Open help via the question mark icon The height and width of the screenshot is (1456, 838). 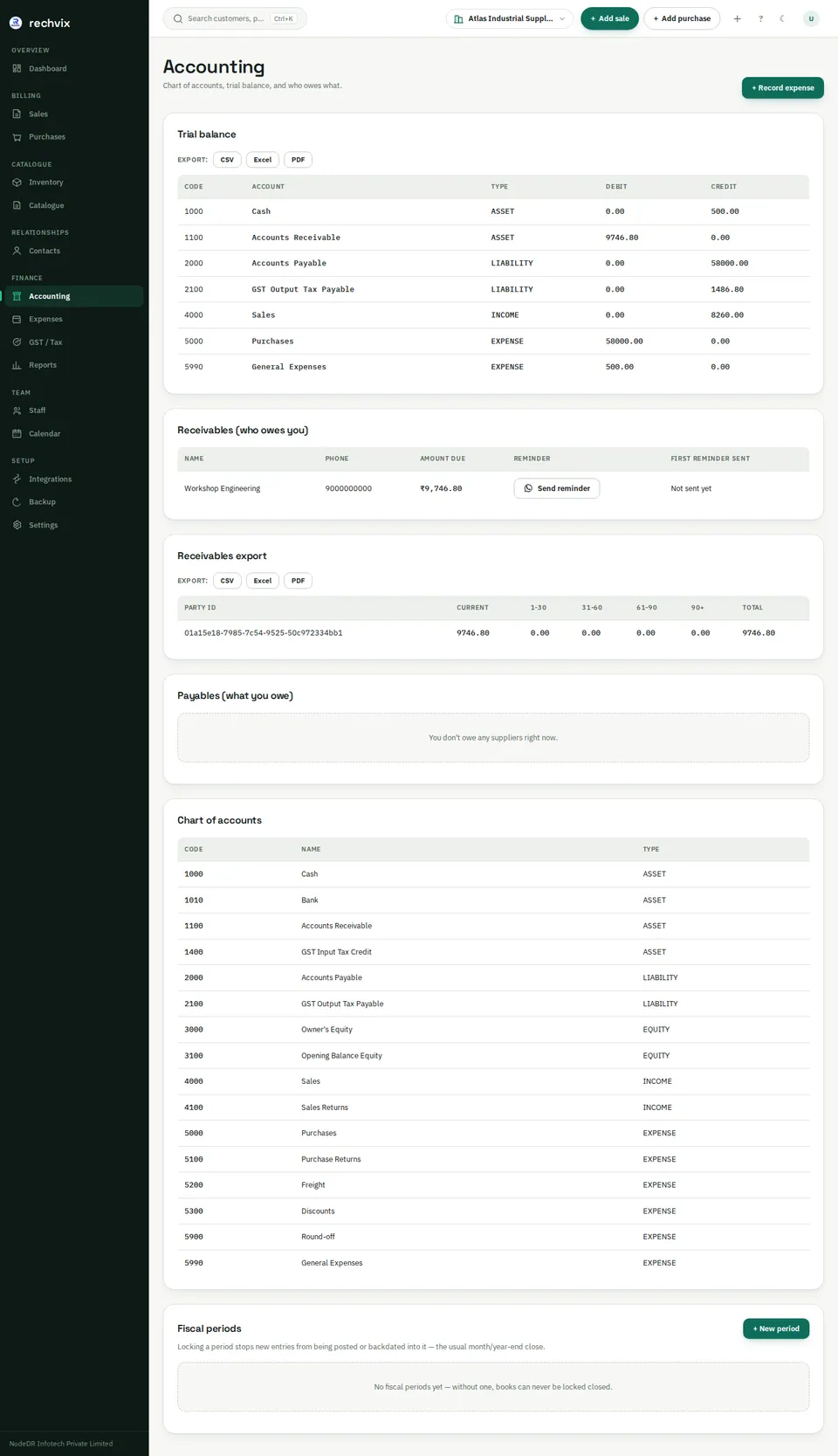[760, 18]
